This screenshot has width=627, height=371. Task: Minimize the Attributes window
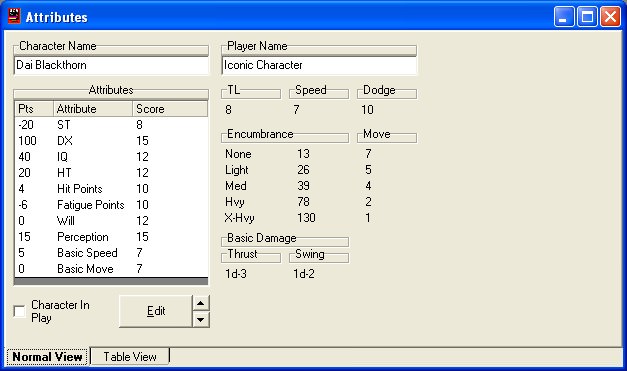pyautogui.click(x=564, y=17)
